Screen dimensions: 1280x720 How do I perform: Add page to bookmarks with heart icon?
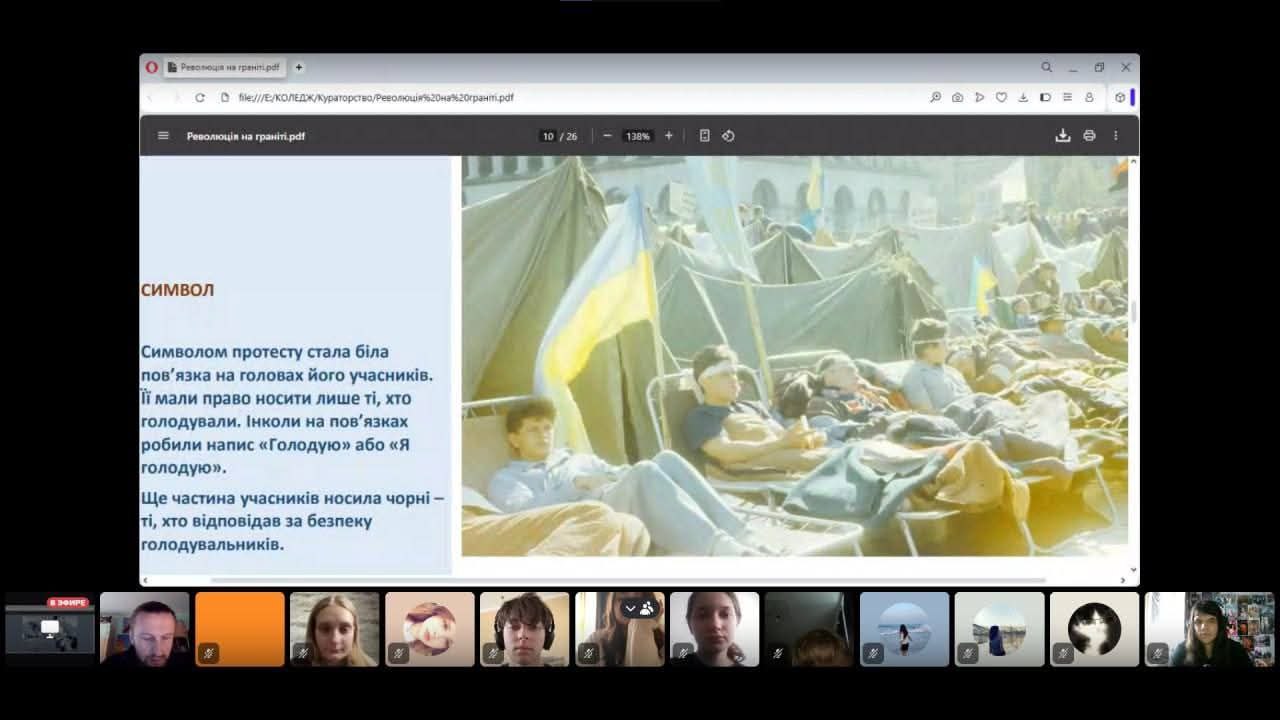point(1001,98)
